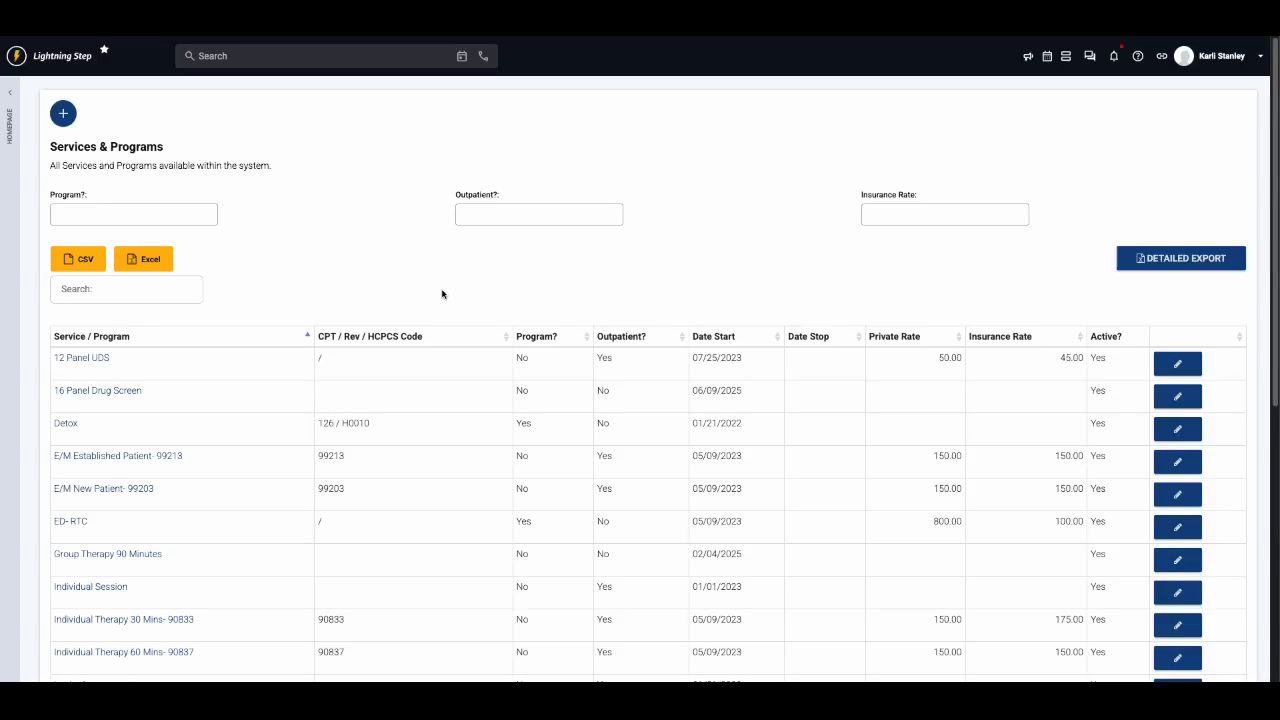Viewport: 1280px width, 720px height.
Task: Click inside the Search filter field
Action: pos(126,289)
